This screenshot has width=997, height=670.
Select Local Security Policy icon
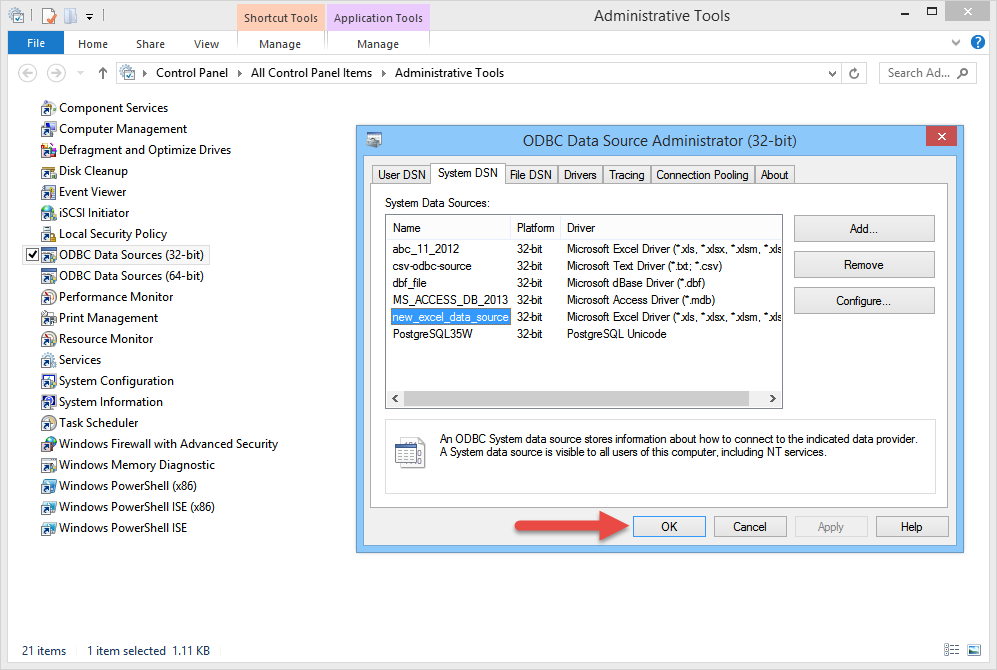48,234
